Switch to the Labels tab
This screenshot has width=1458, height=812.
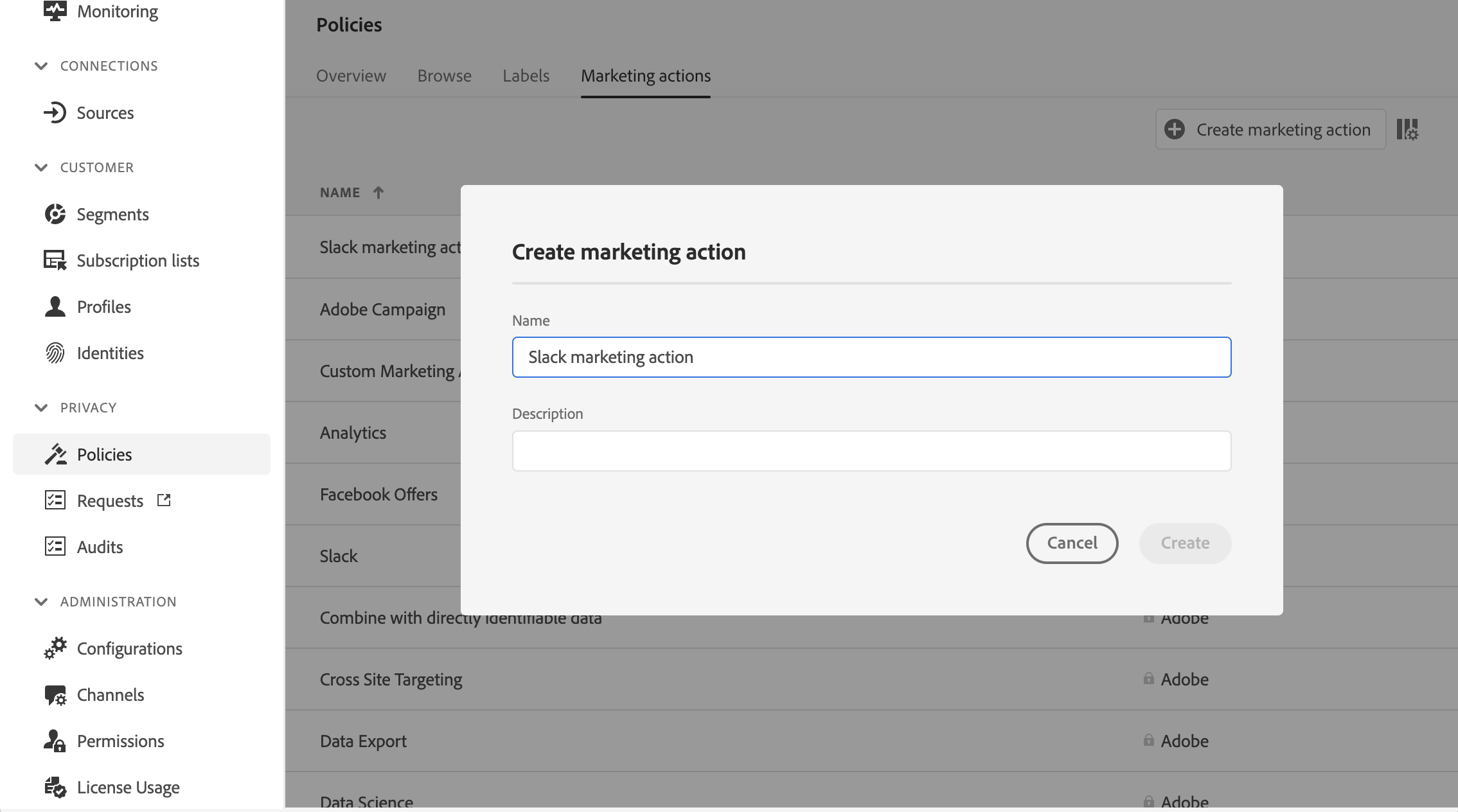[526, 76]
